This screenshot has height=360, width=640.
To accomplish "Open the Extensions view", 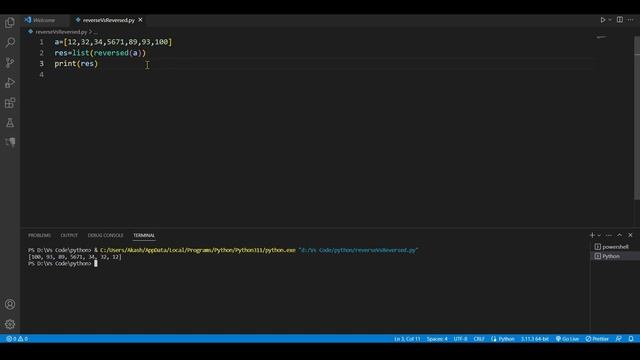I will [x=10, y=102].
